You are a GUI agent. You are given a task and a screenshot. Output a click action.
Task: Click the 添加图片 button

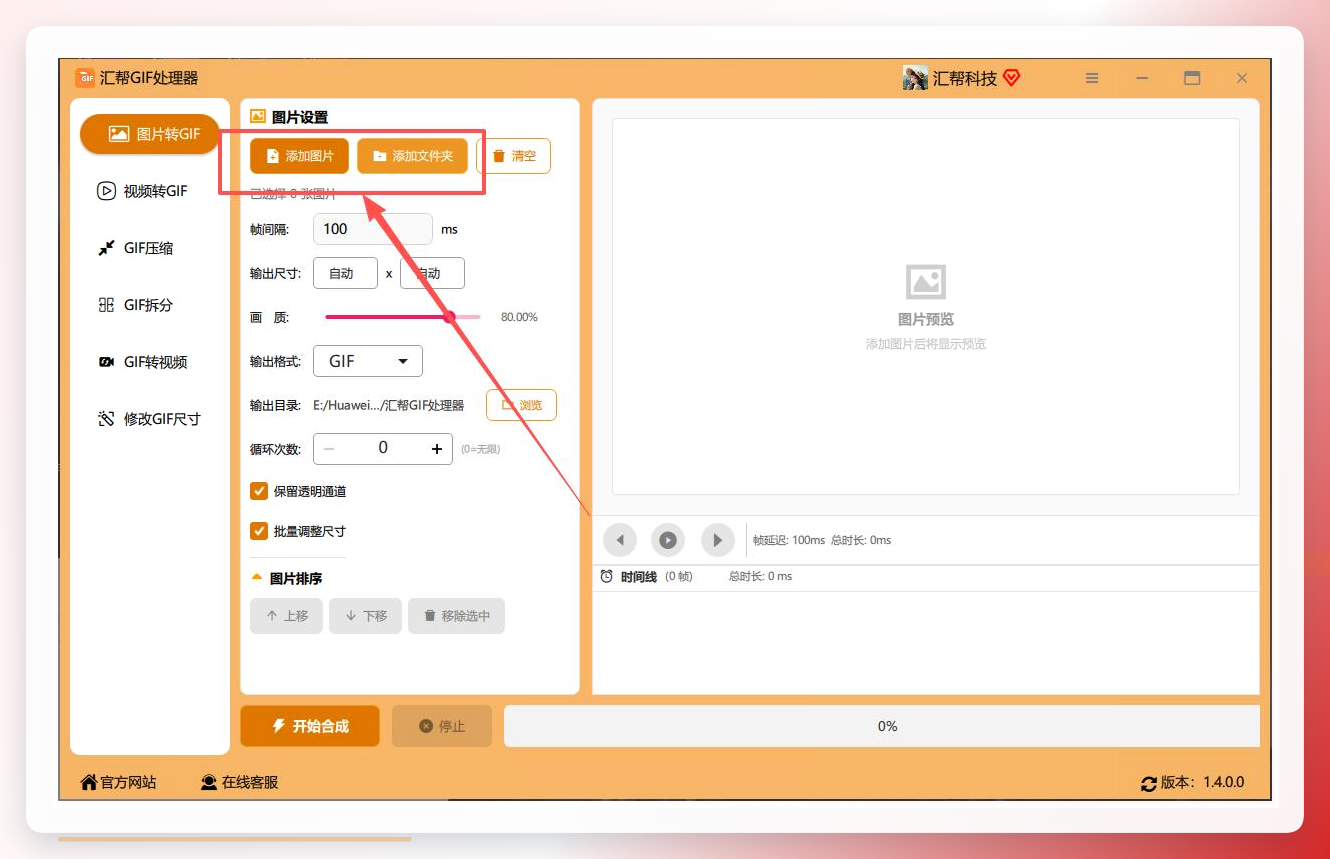pos(299,156)
